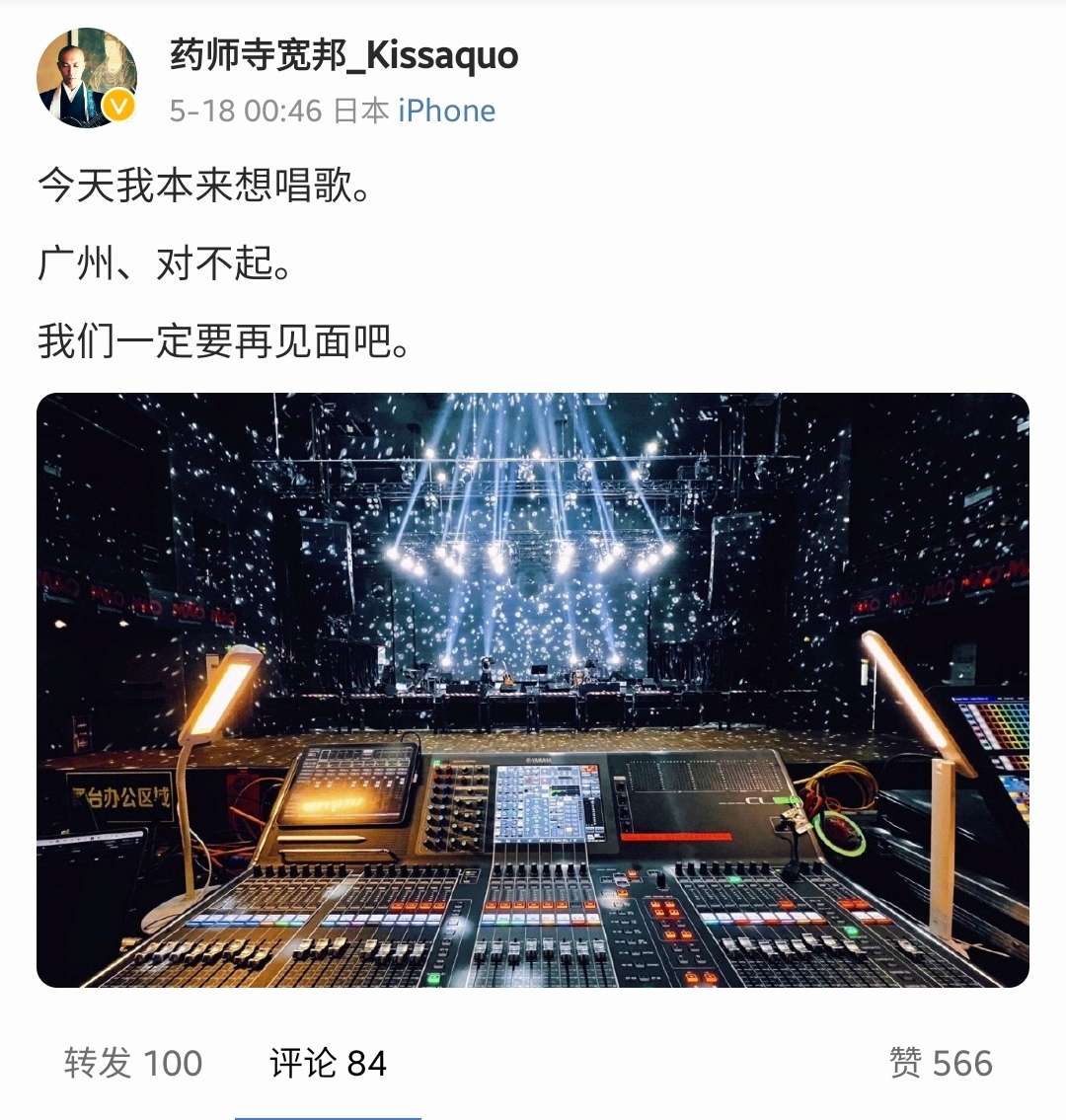This screenshot has width=1066, height=1120.
Task: Click the blue iPhone source link
Action: point(446,111)
